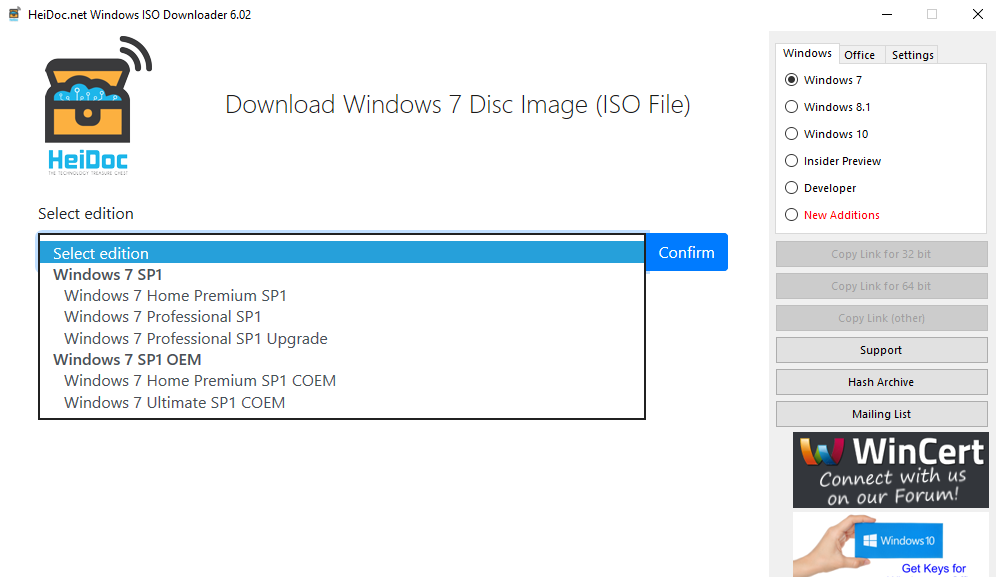
Task: Click the HeiDoc treasure chest logo
Action: 98,105
